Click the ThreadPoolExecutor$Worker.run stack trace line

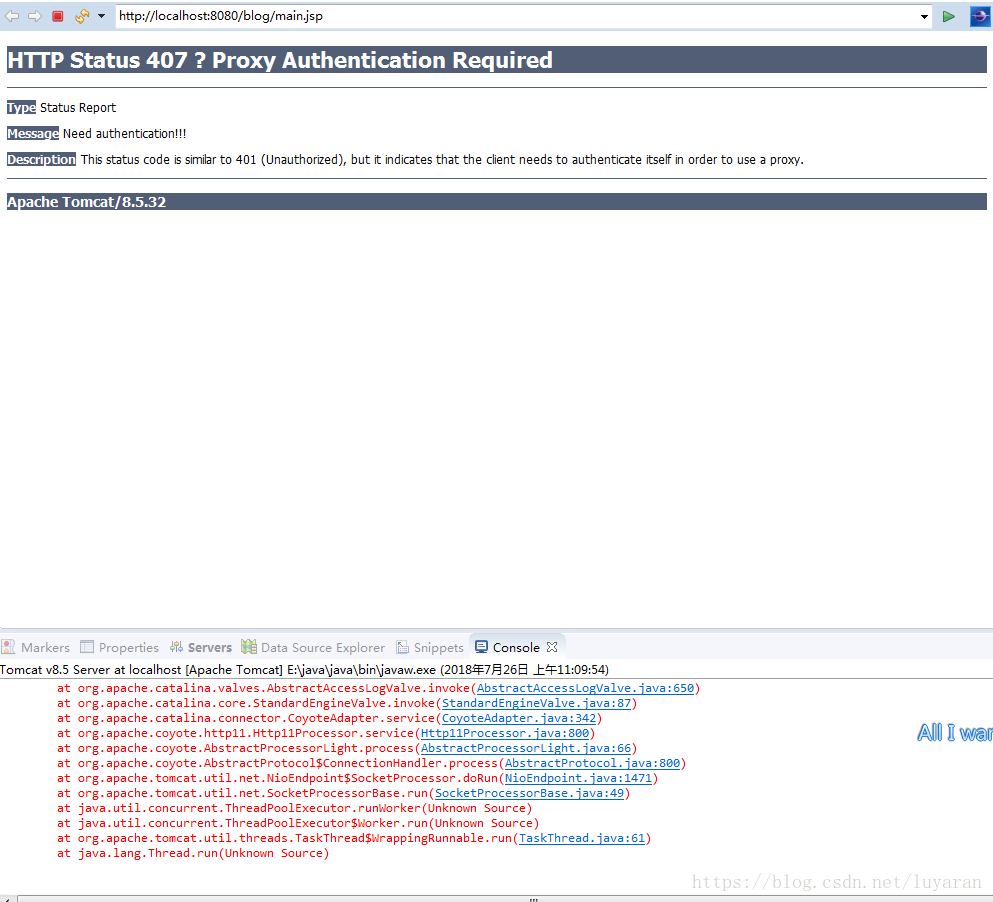[298, 823]
